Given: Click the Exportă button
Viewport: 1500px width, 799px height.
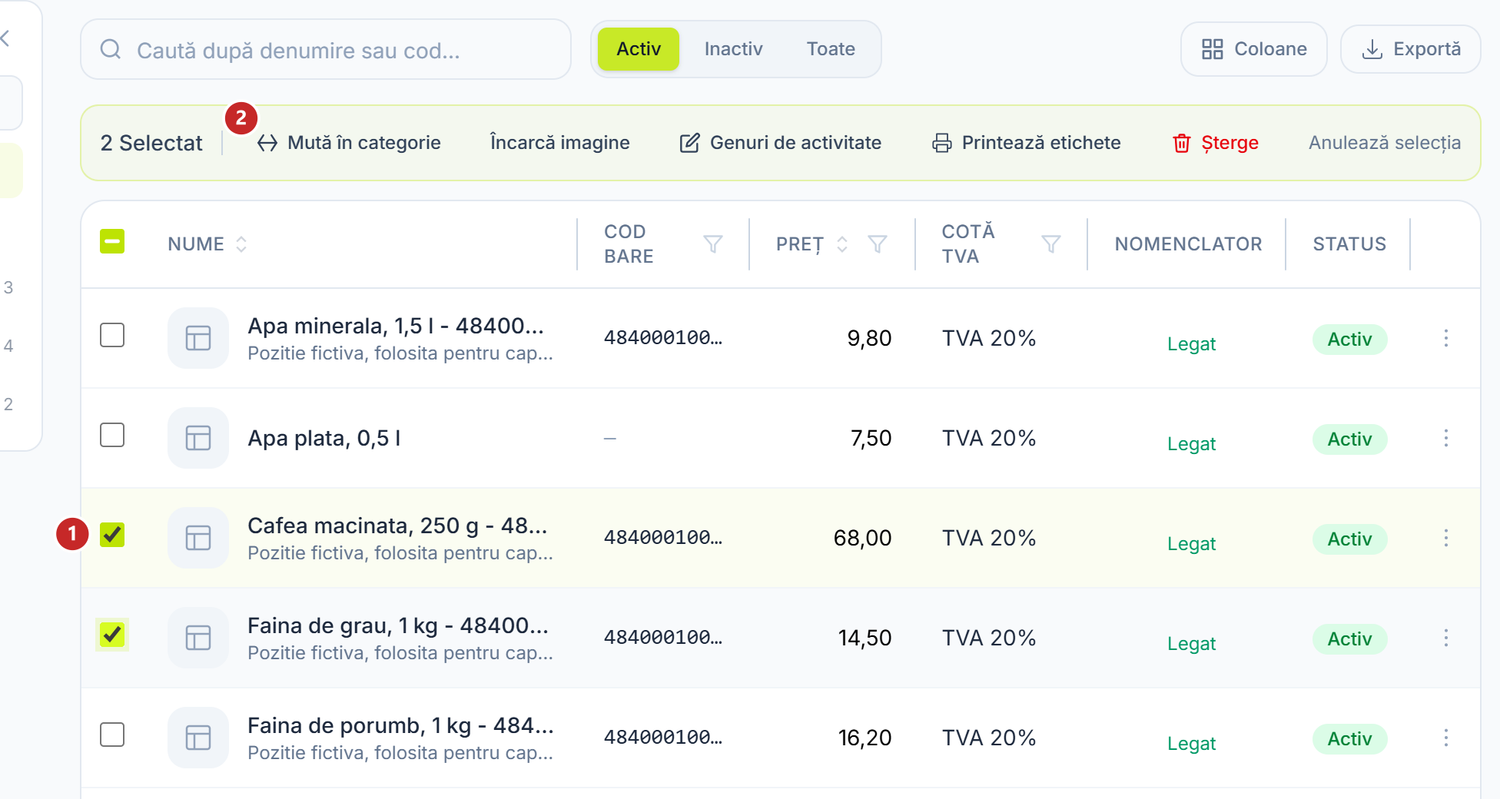Looking at the screenshot, I should pyautogui.click(x=1410, y=49).
